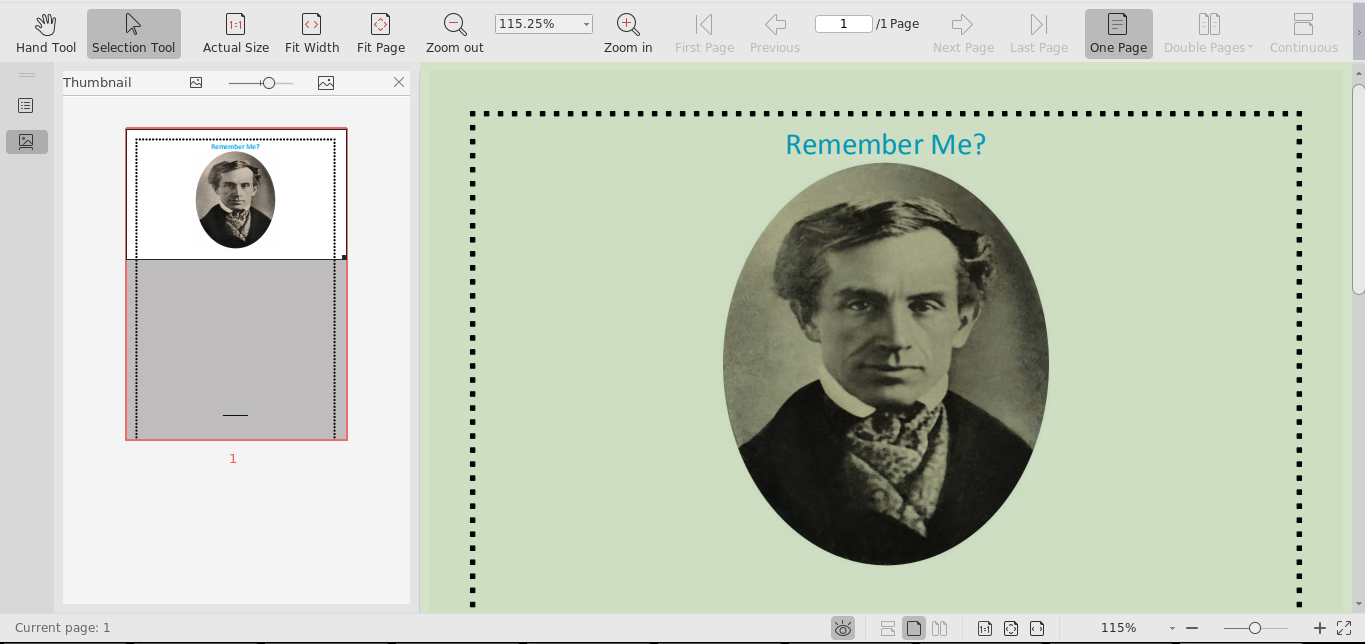Screen dimensions: 1365x644
Task: Click the page number input field
Action: pos(843,24)
